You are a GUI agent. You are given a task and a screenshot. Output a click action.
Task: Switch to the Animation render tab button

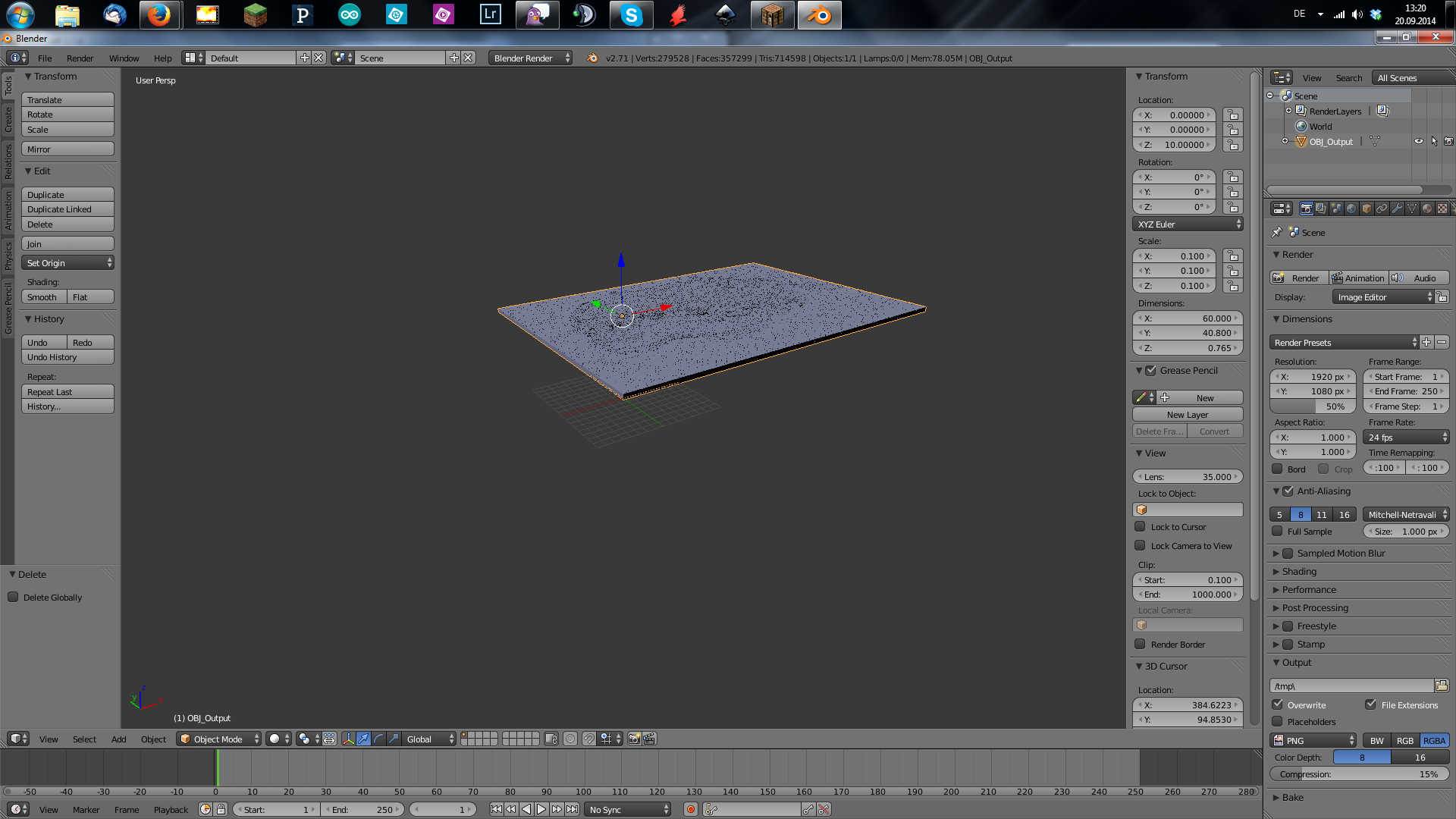[x=1359, y=278]
